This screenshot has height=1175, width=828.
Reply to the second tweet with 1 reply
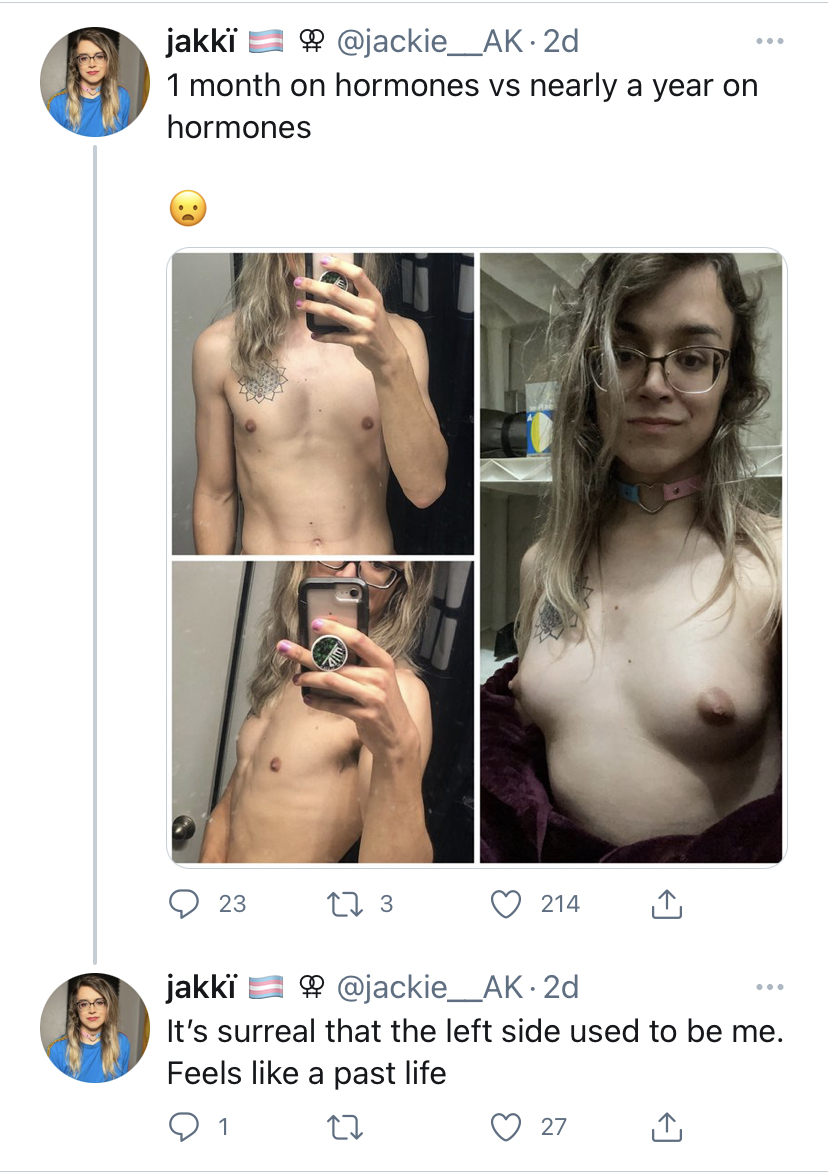184,1126
